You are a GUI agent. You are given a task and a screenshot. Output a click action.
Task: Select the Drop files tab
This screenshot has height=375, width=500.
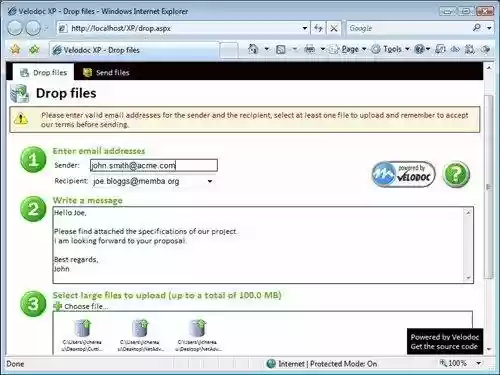pyautogui.click(x=44, y=72)
